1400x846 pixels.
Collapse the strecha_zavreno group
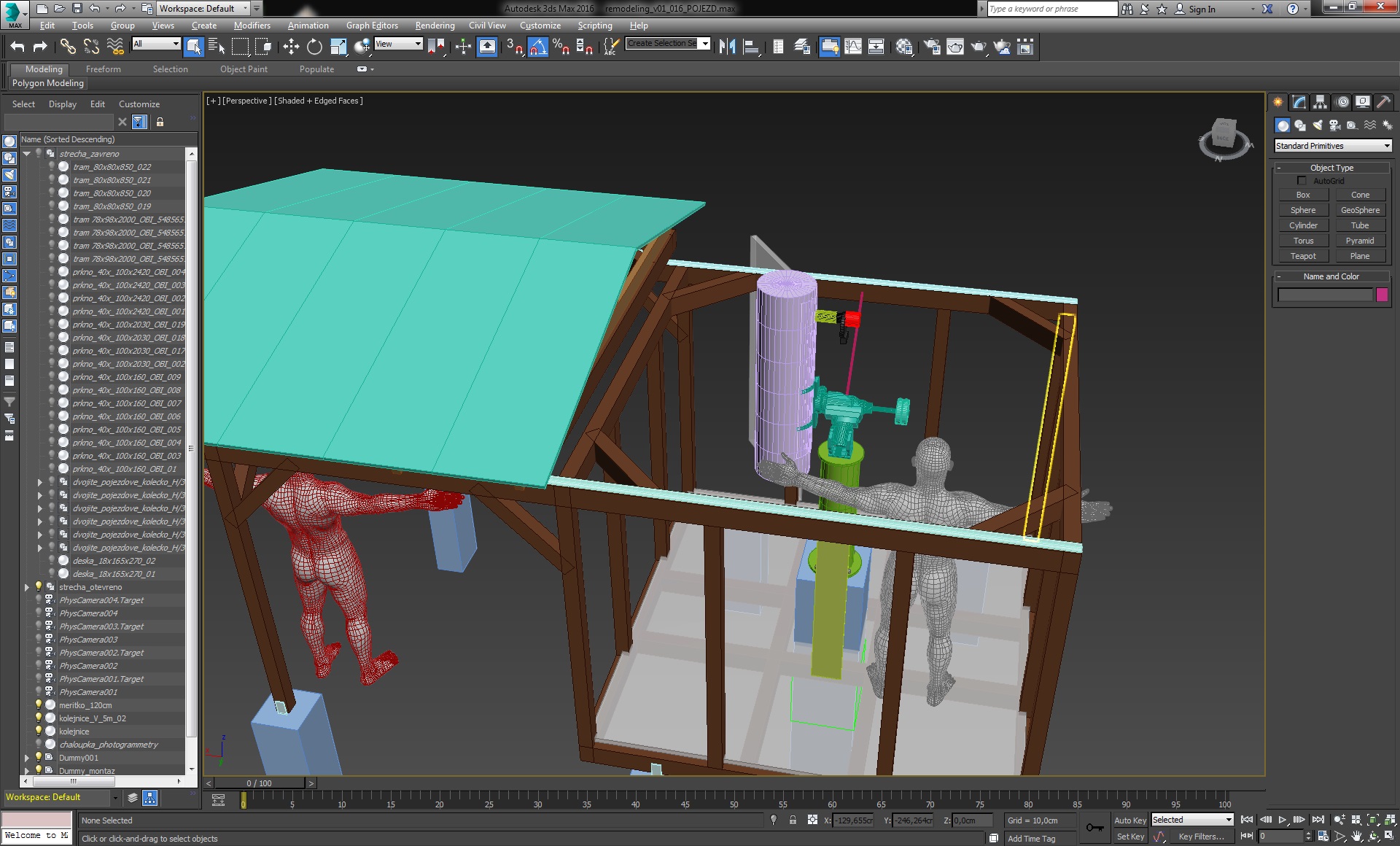tap(27, 154)
